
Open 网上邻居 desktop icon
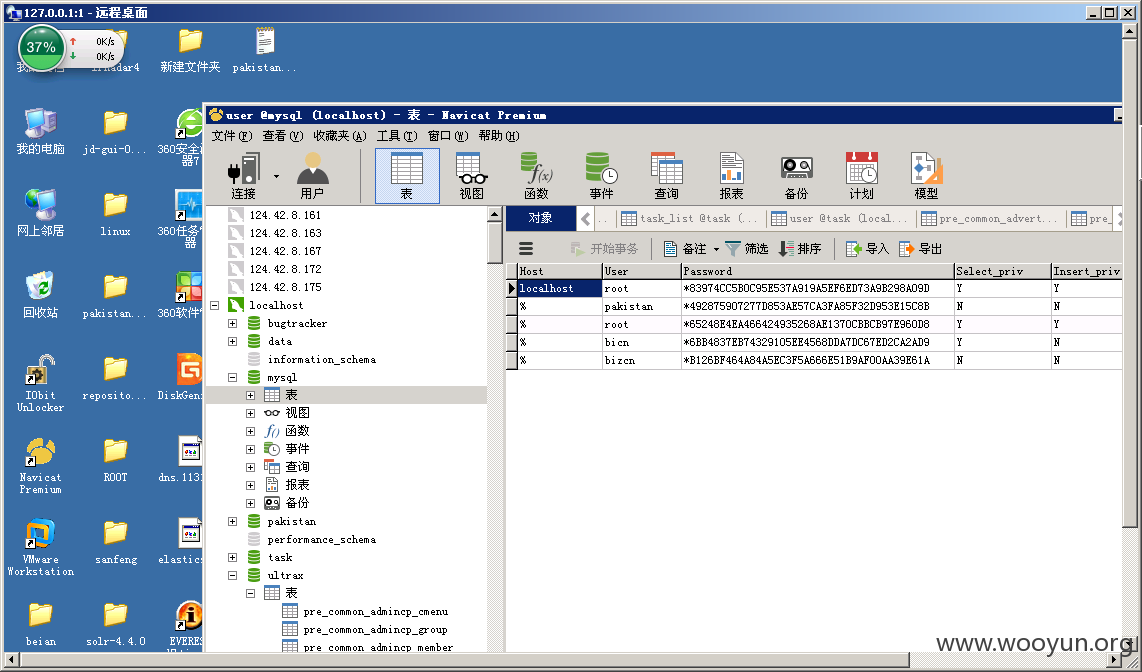[x=41, y=213]
